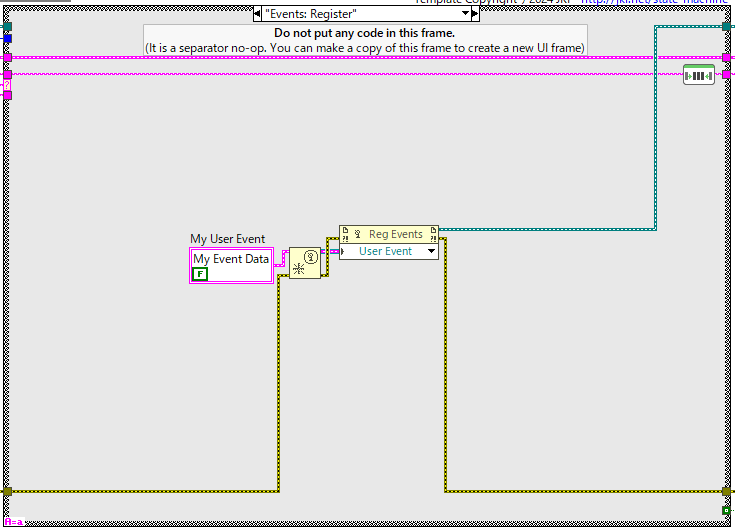This screenshot has width=735, height=529.
Task: Select the yellow error tunnel on right border
Action: [727, 492]
